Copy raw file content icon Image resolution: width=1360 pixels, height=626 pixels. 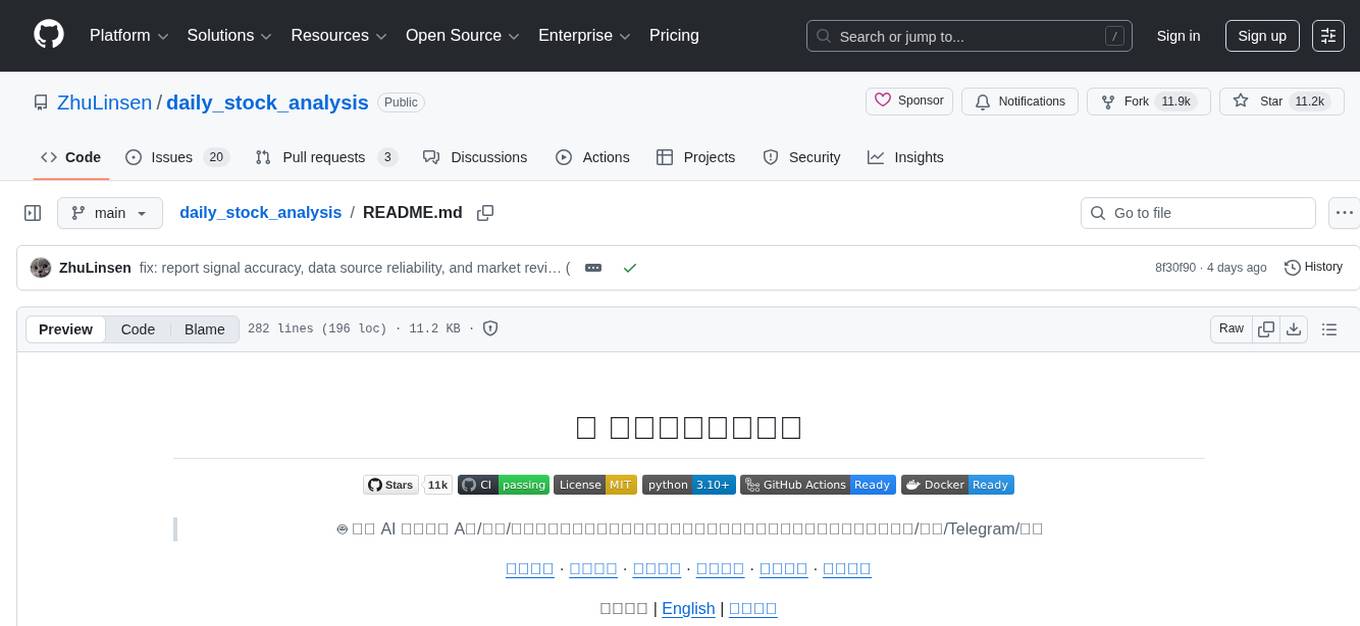[1265, 328]
